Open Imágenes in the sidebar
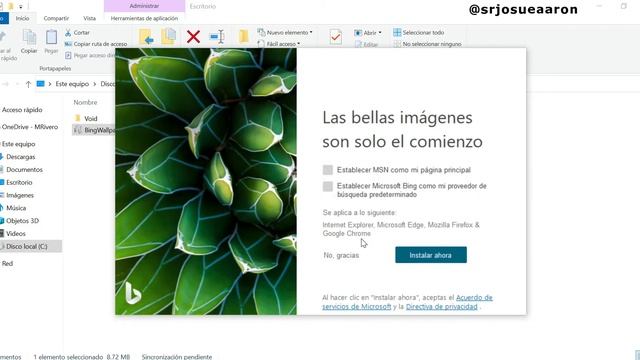This screenshot has height=360, width=640. 19,195
